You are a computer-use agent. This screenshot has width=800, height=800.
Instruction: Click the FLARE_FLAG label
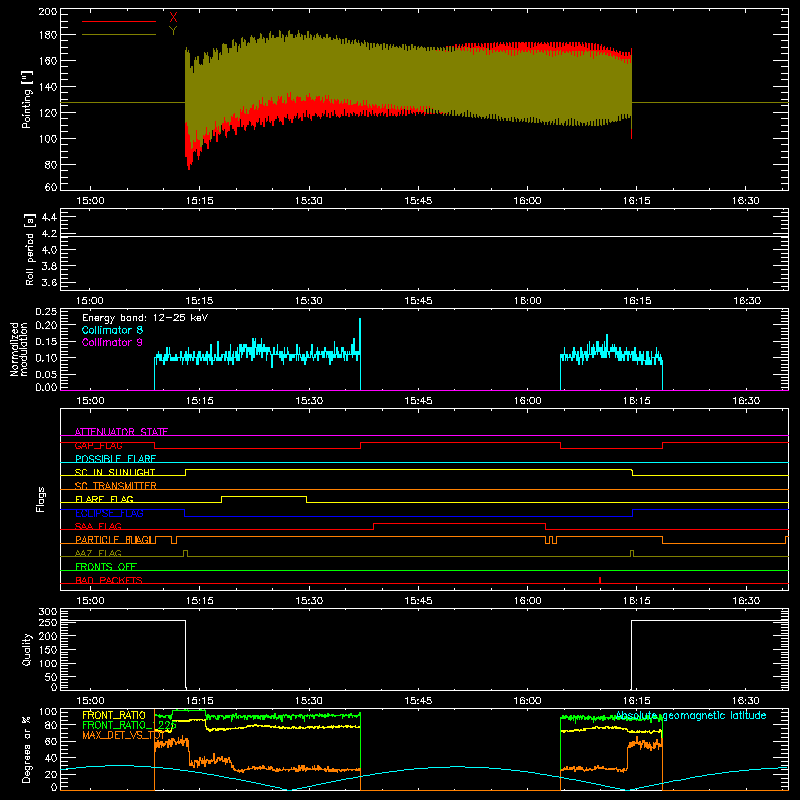point(104,499)
